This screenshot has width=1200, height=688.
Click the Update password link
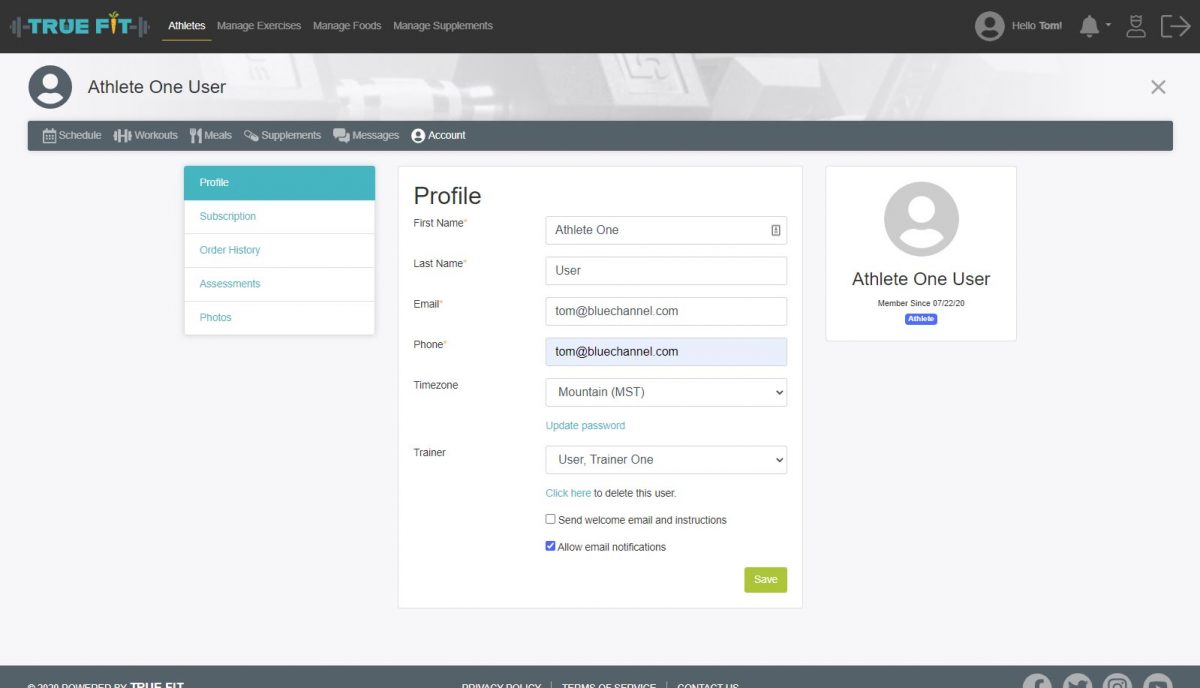click(585, 426)
